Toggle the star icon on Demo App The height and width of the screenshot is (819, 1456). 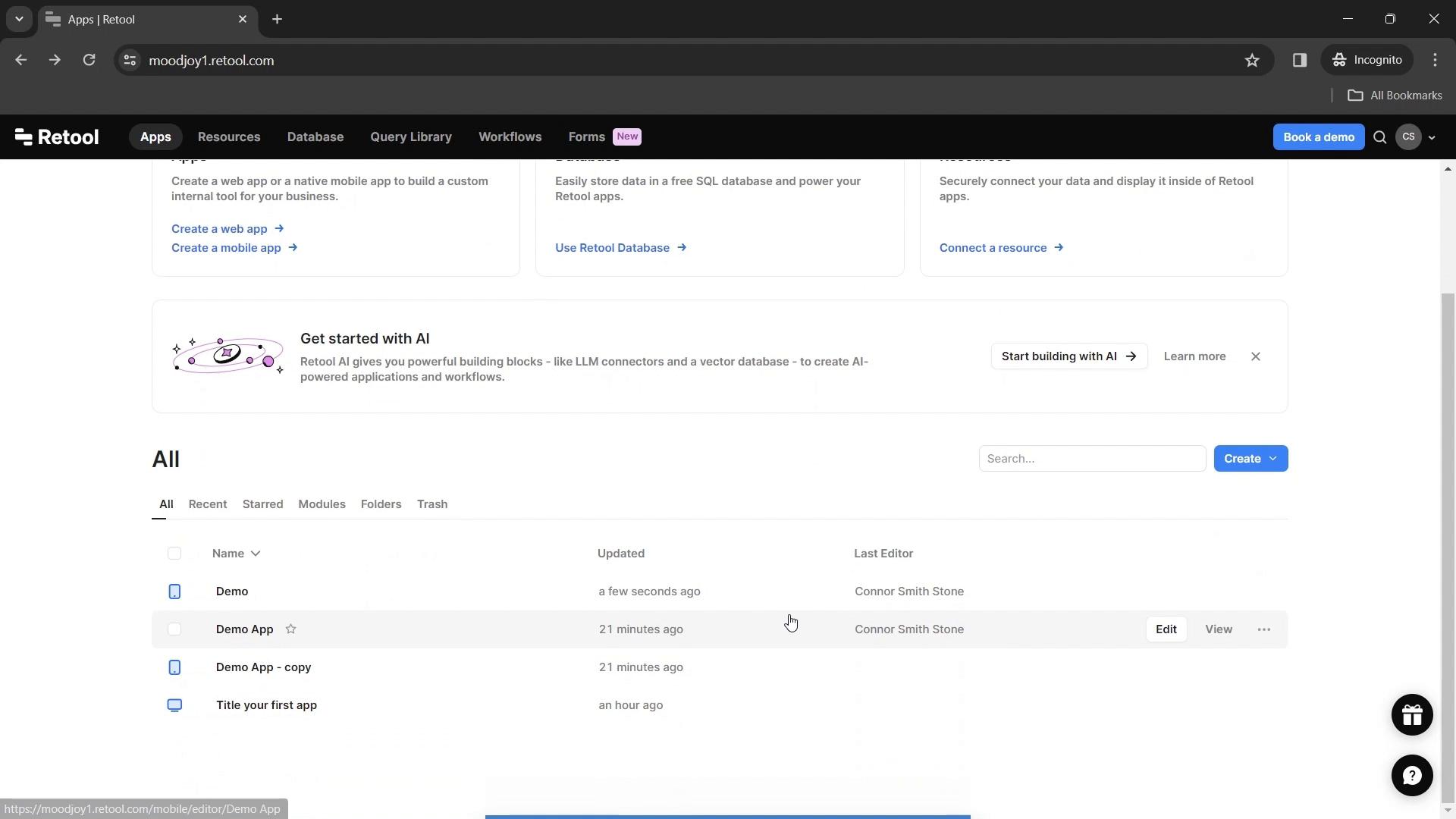point(291,629)
